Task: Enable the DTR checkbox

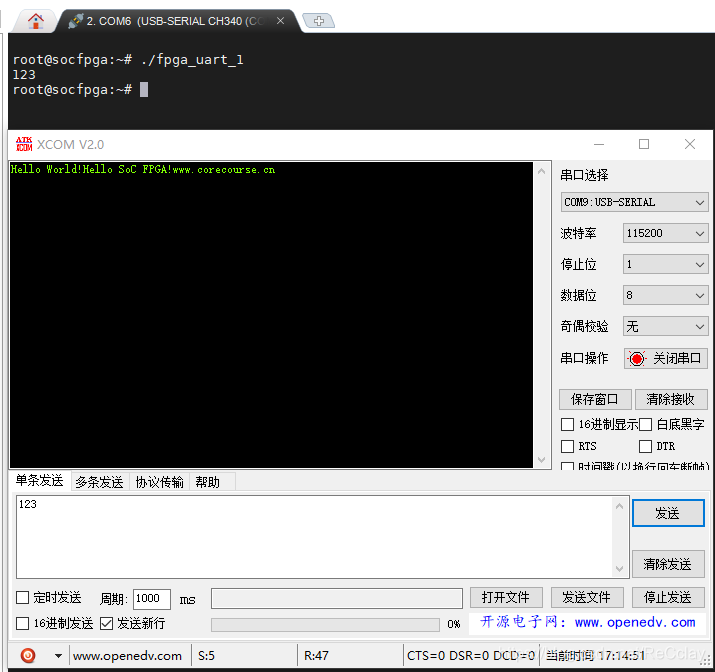Action: [x=645, y=446]
